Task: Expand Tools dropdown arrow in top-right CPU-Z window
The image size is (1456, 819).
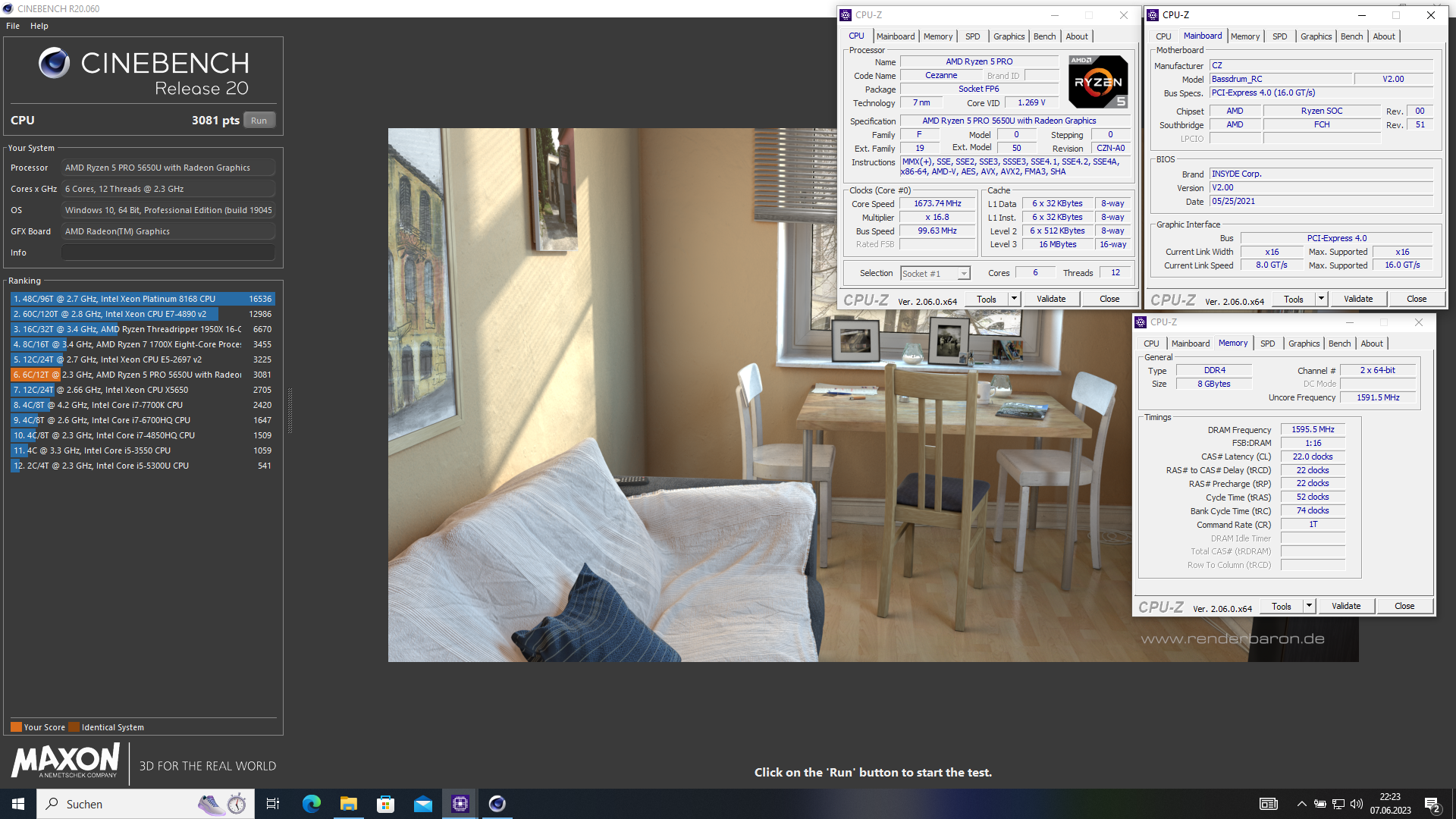Action: (x=1321, y=300)
